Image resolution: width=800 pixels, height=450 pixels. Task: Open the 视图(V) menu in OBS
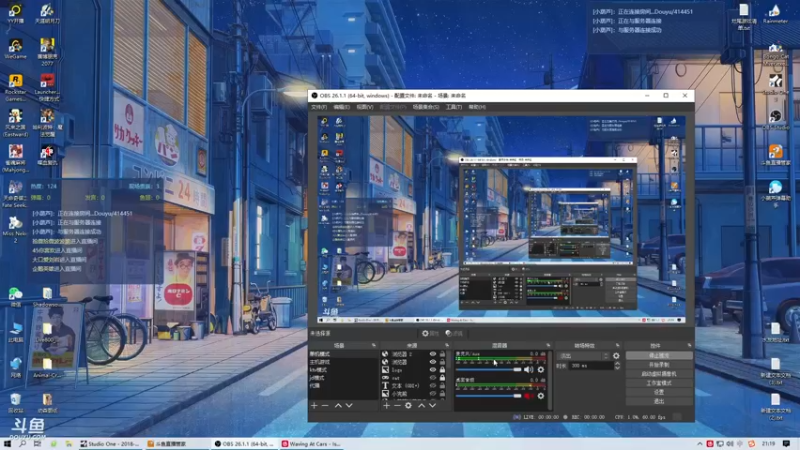coord(365,107)
